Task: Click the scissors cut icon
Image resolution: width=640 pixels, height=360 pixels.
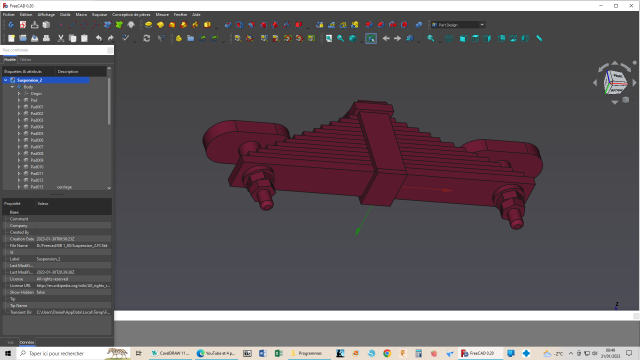Action: coord(61,38)
